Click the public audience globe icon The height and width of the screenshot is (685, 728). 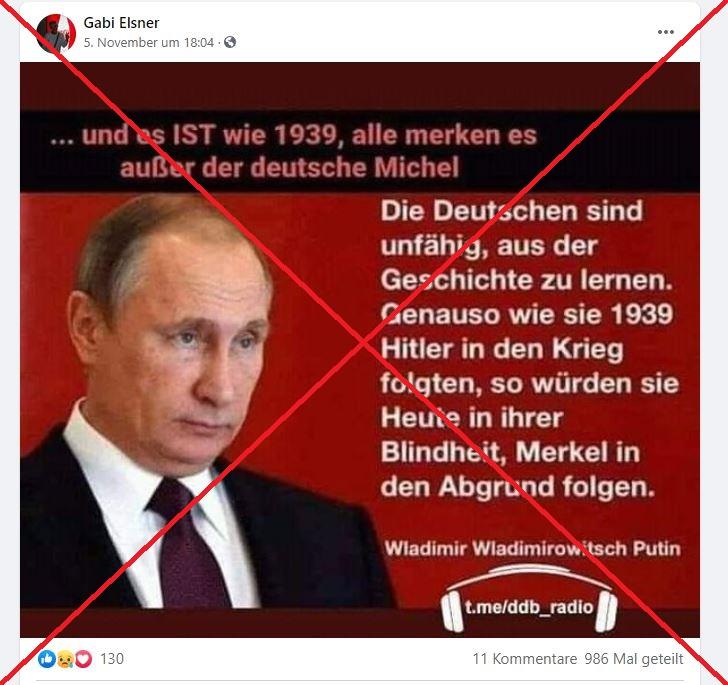tap(230, 42)
